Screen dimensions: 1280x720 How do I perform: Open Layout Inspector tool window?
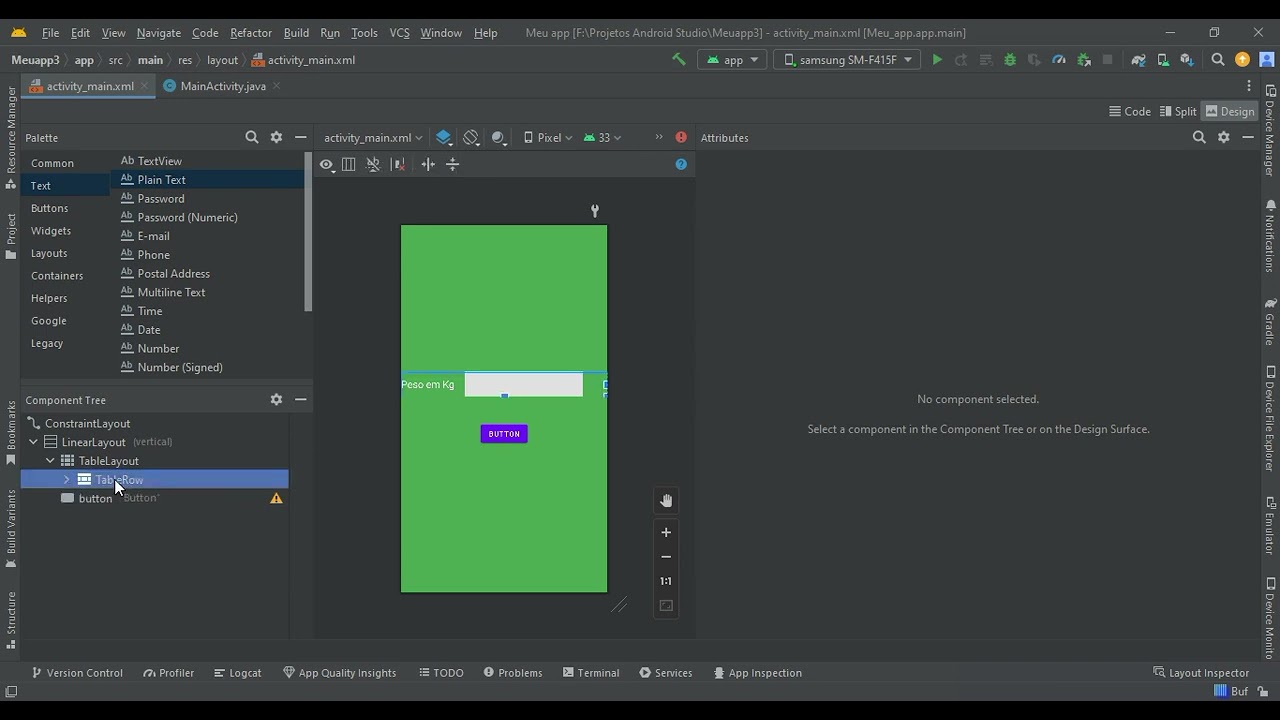(x=1201, y=673)
